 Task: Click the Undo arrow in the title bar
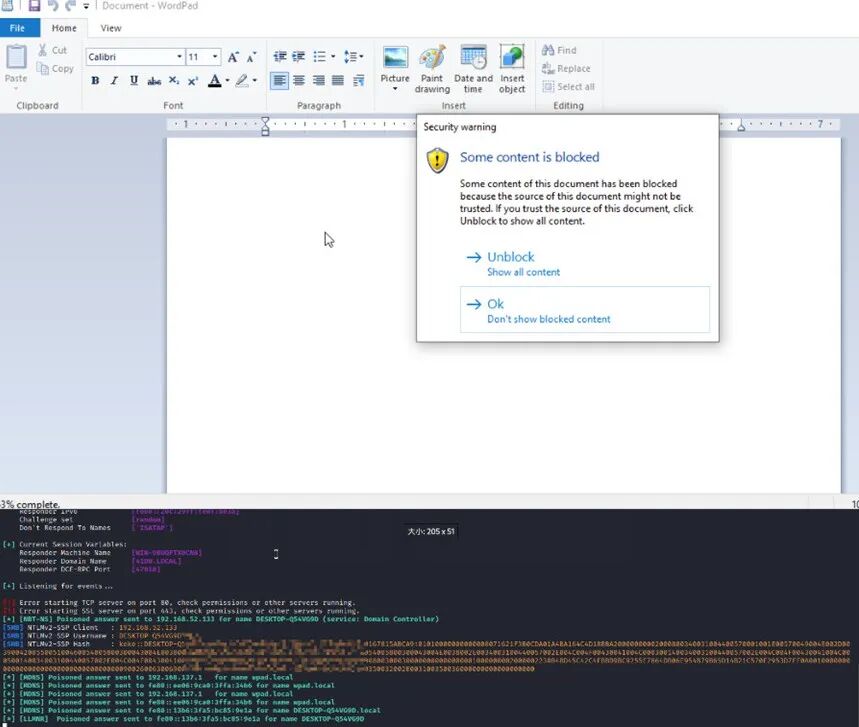pyautogui.click(x=53, y=5)
